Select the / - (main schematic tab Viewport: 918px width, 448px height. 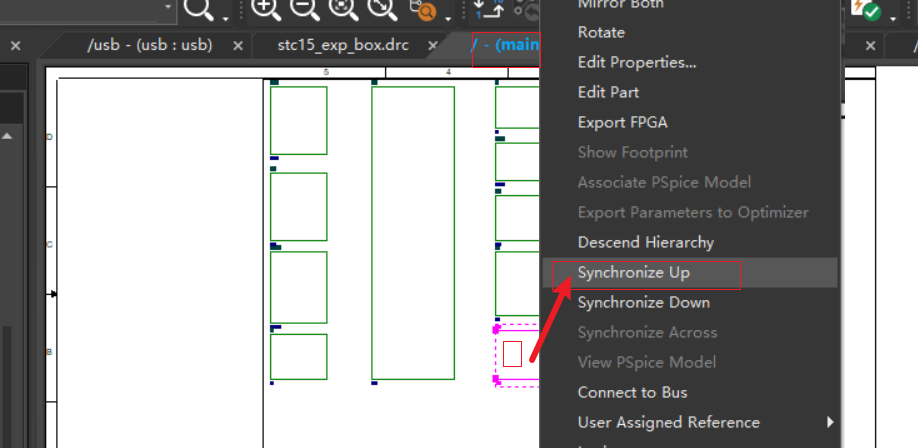[505, 45]
